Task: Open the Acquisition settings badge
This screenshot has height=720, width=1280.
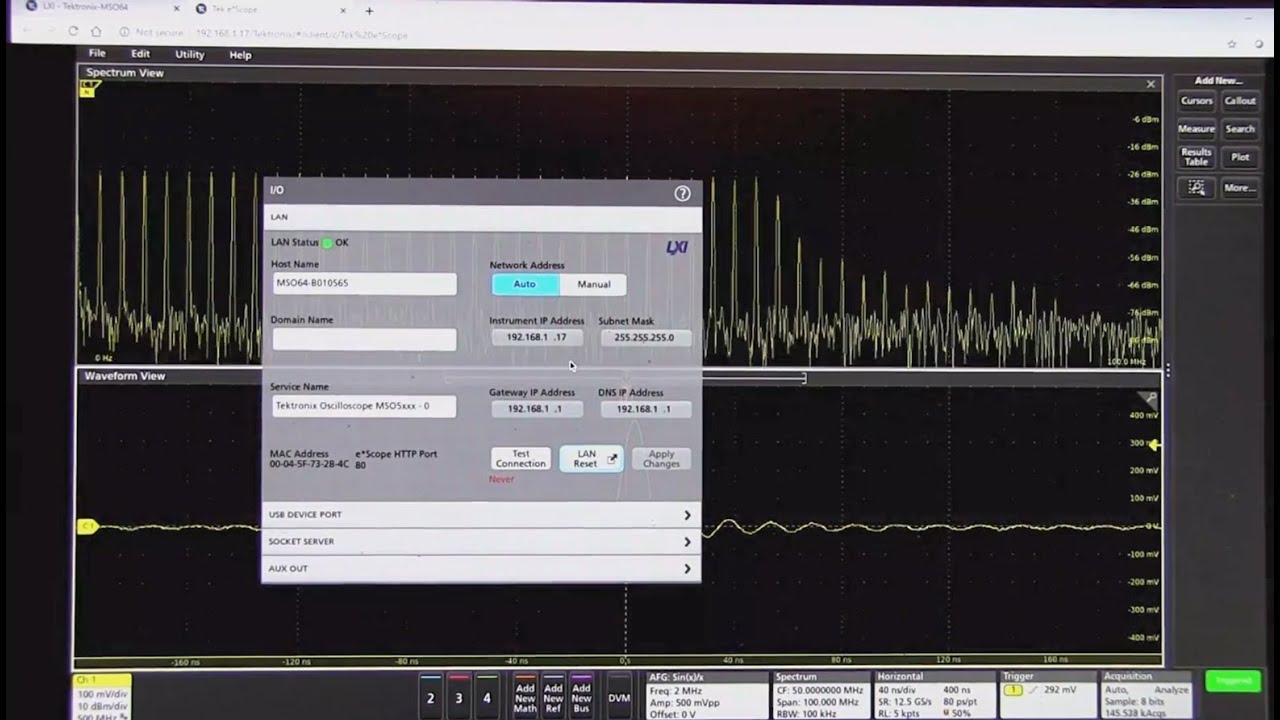Action: pyautogui.click(x=1146, y=695)
